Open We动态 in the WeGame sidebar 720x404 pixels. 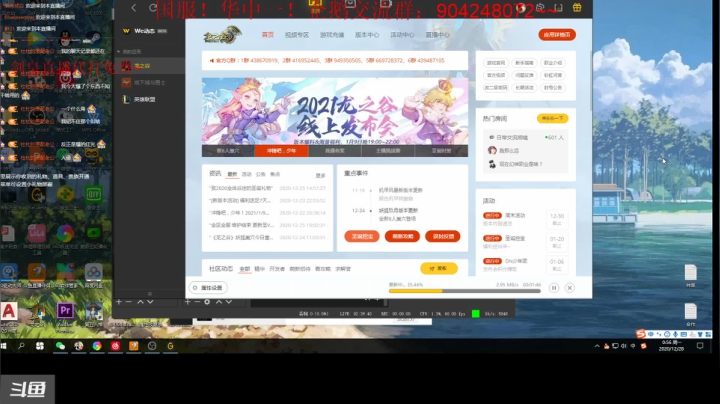[145, 31]
